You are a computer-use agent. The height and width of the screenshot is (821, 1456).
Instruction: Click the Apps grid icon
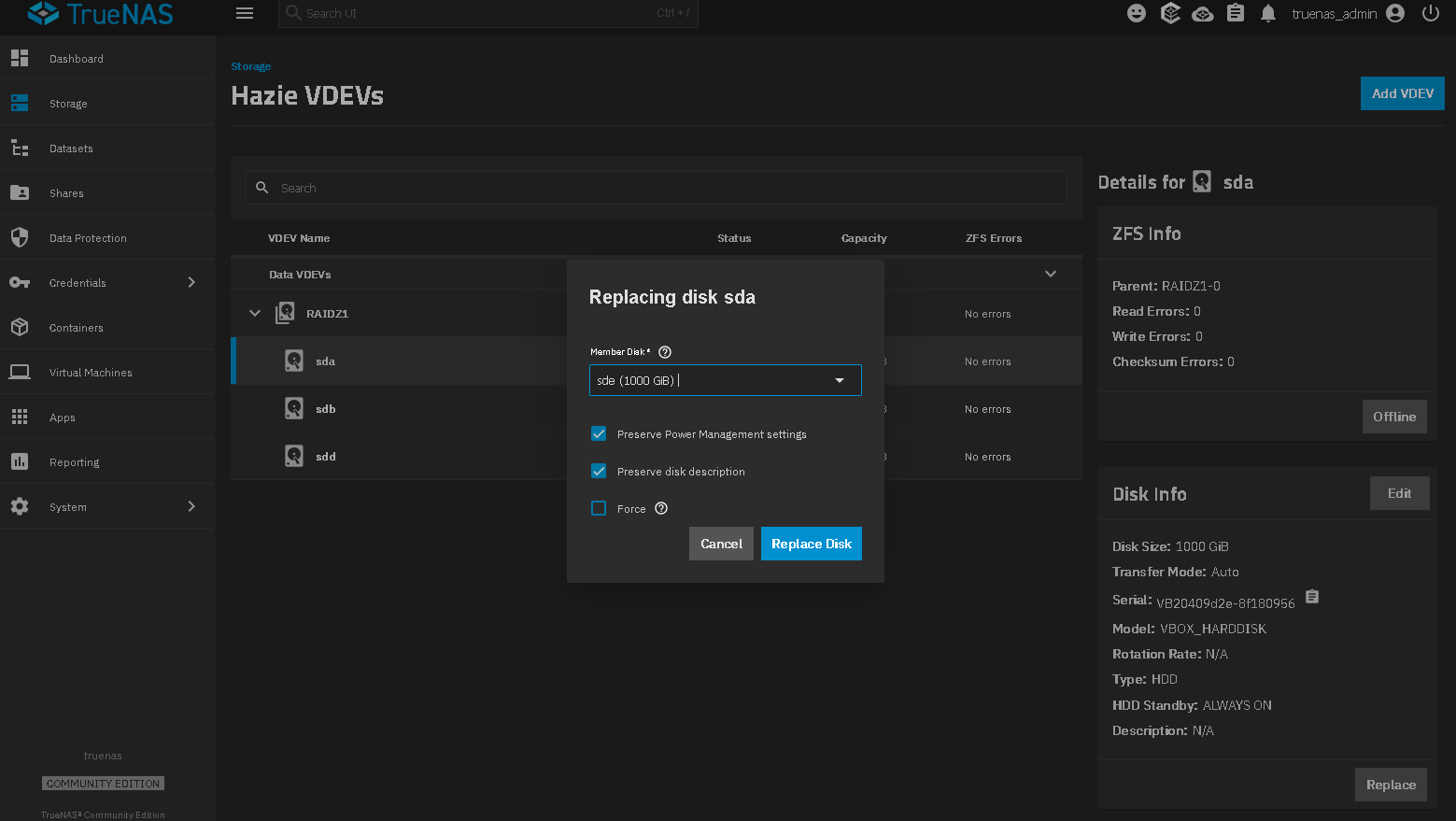[20, 417]
